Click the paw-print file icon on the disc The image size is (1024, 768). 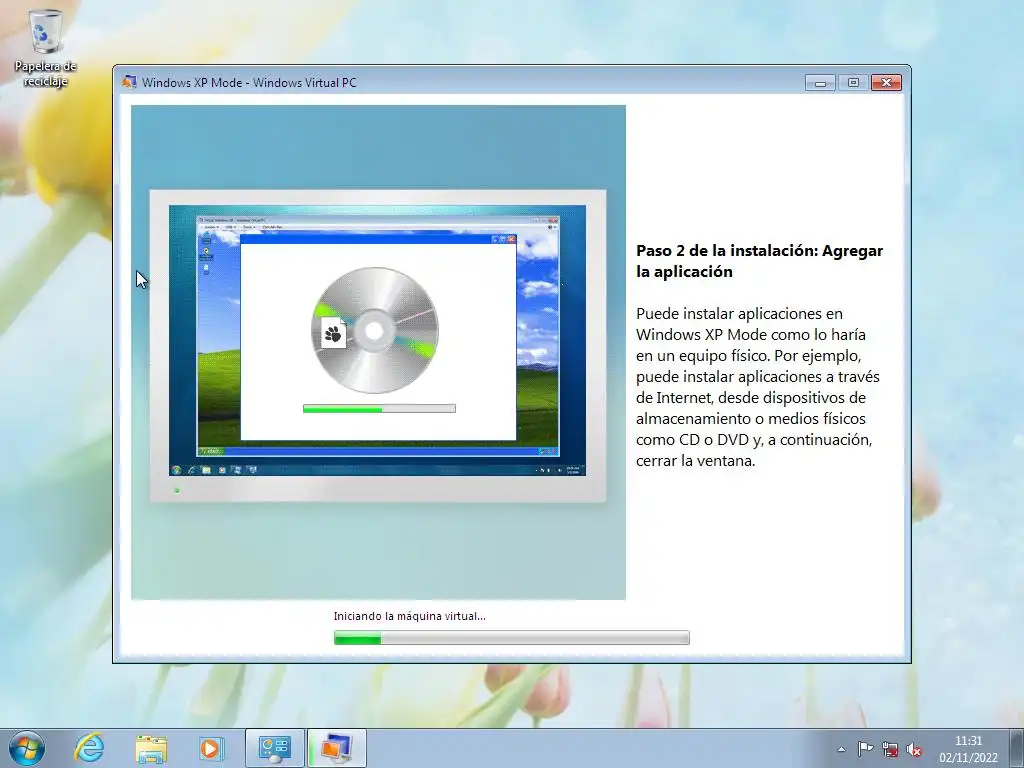coord(333,333)
